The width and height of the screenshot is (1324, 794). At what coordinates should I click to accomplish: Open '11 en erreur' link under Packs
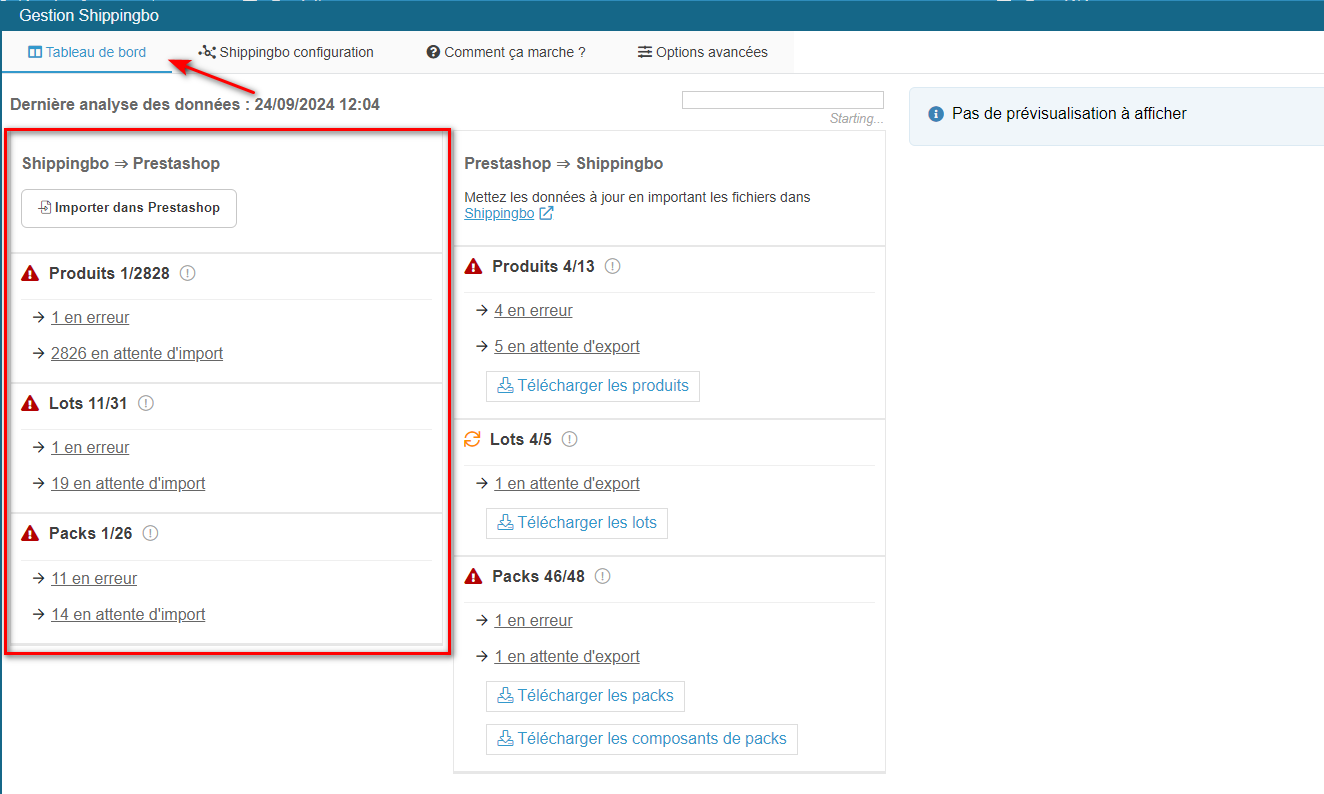point(94,578)
